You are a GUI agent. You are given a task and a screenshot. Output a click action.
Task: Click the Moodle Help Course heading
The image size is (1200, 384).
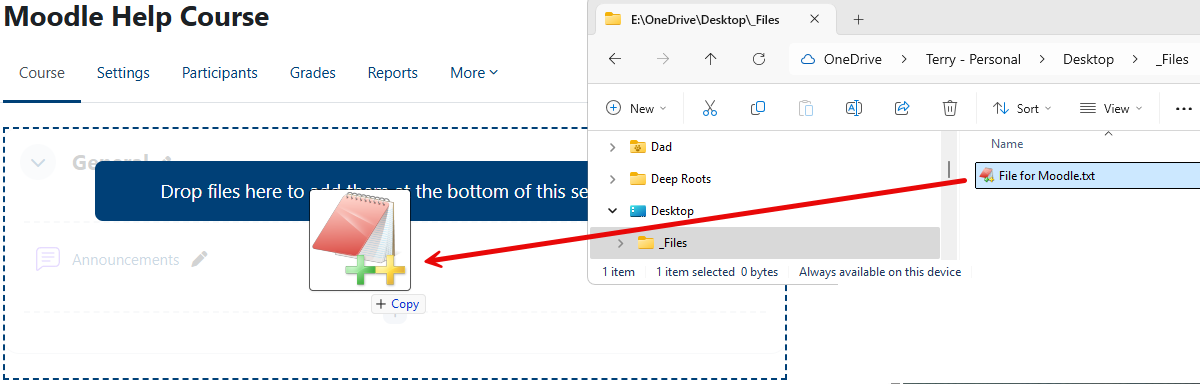(137, 17)
